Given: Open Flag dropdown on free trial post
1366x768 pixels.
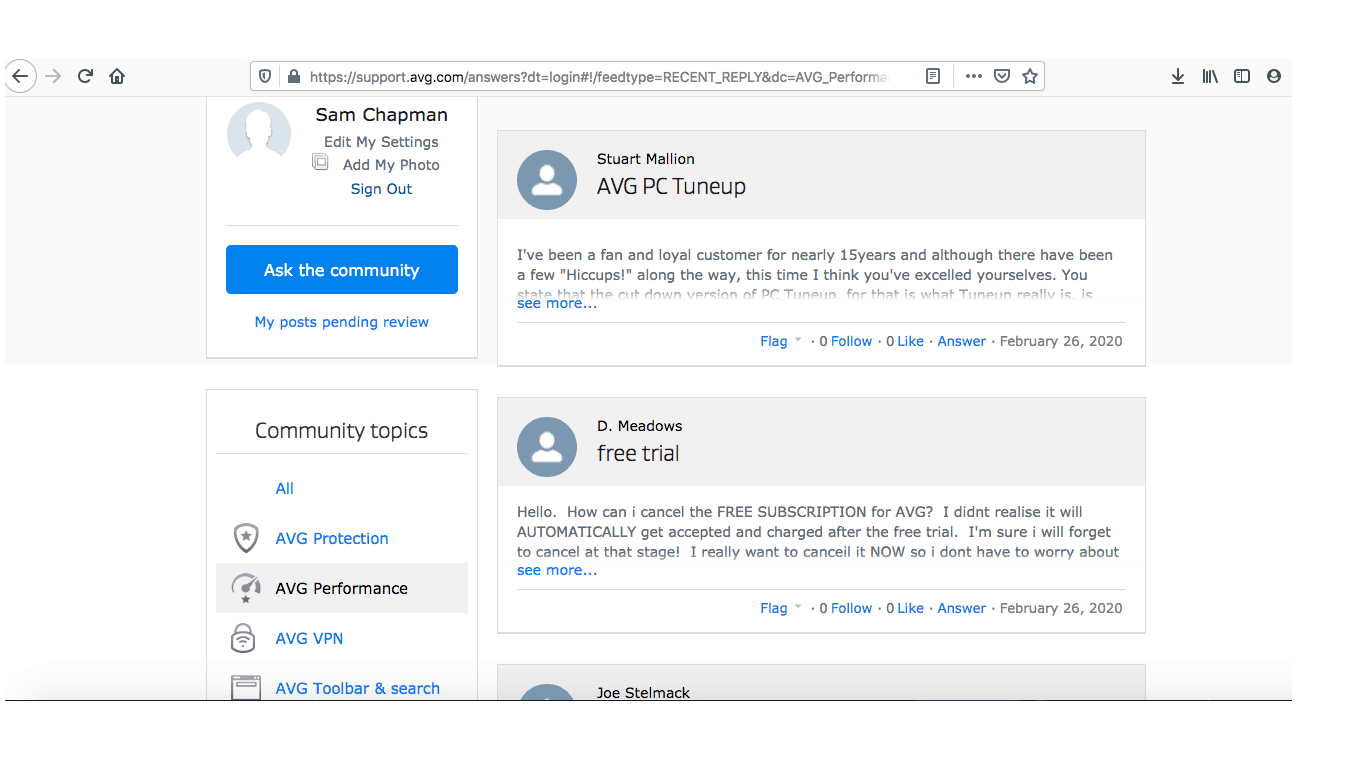Looking at the screenshot, I should [781, 608].
